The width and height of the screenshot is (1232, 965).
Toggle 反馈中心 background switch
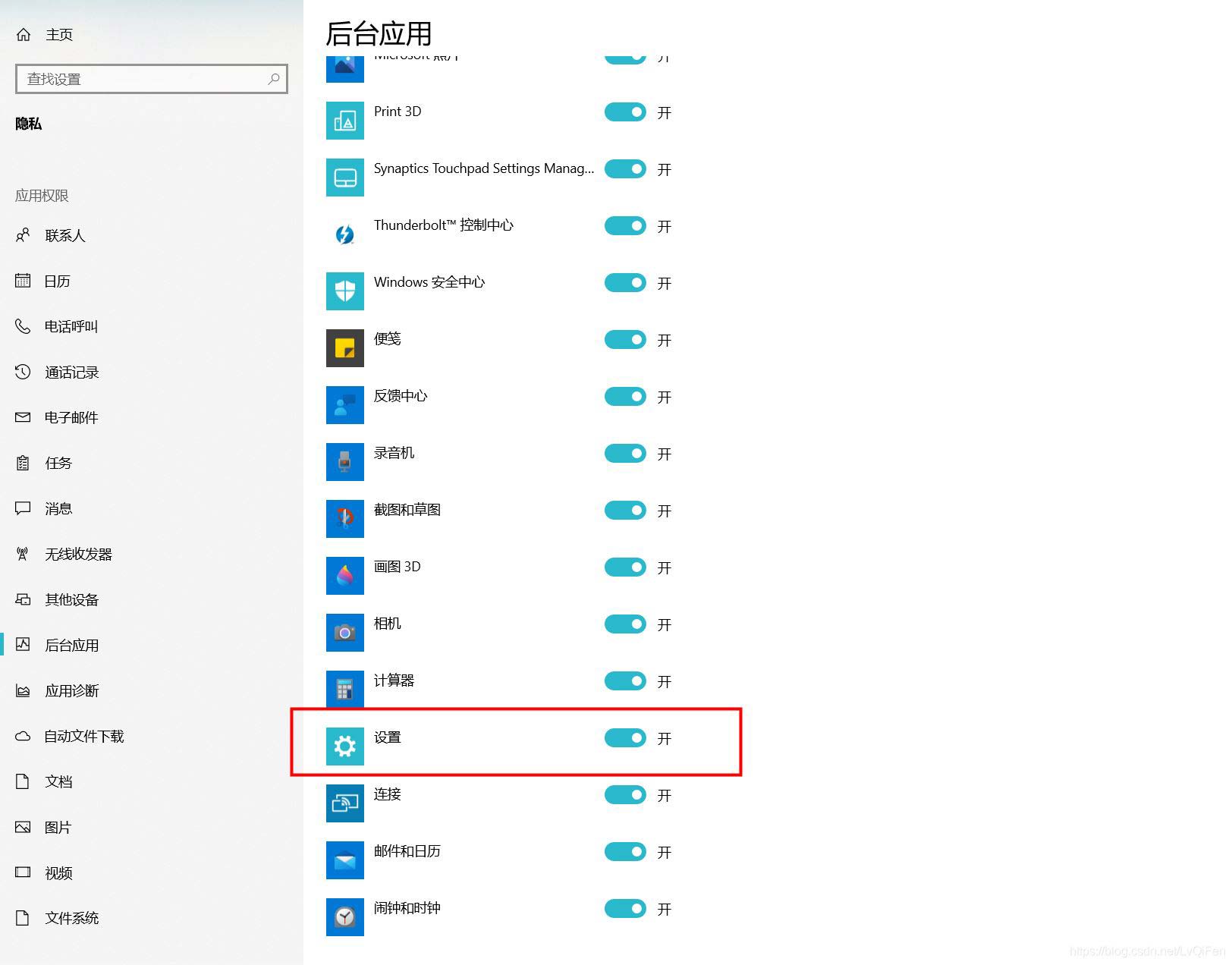625,397
